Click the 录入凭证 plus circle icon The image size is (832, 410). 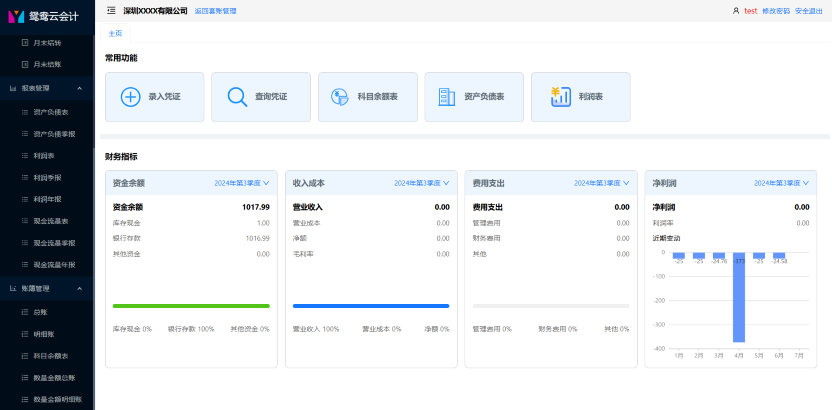(x=130, y=97)
